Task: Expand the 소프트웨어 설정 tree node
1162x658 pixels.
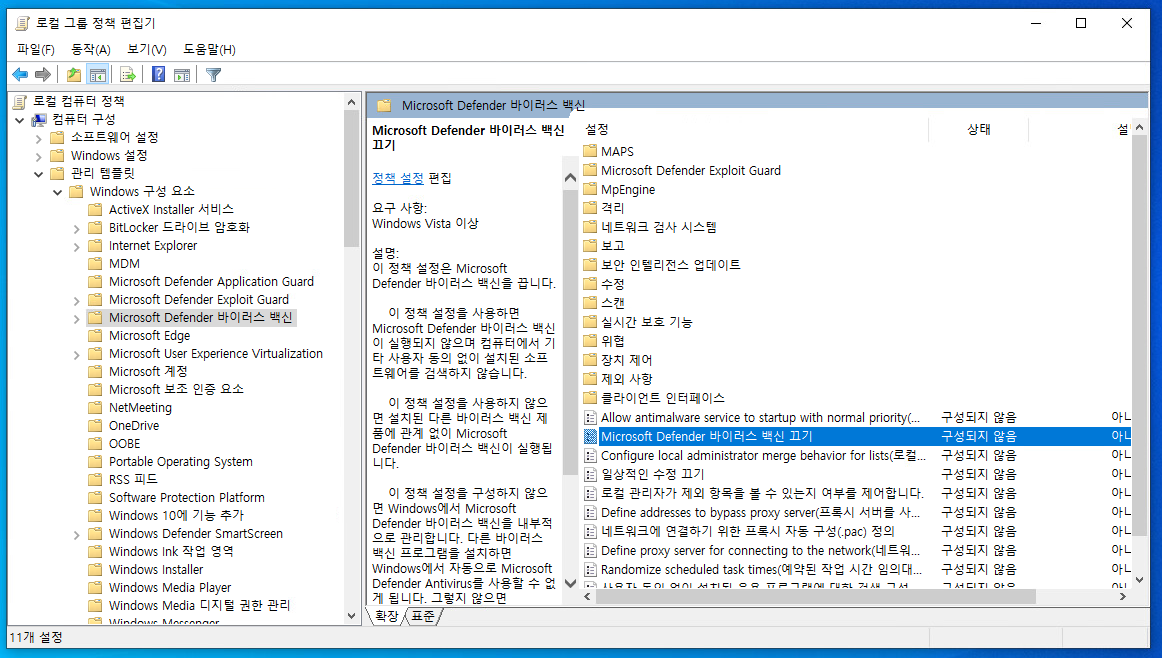Action: click(x=39, y=138)
